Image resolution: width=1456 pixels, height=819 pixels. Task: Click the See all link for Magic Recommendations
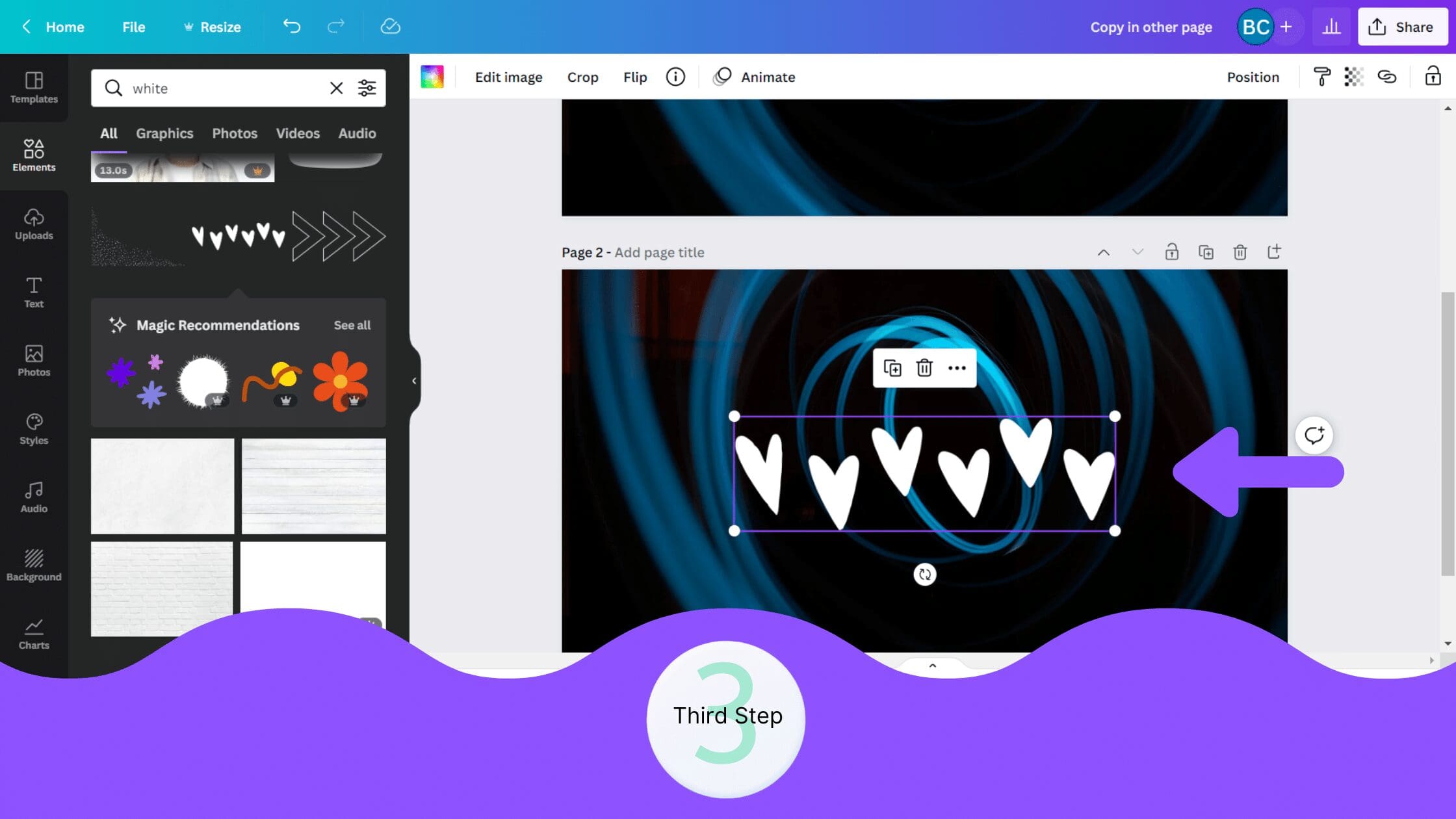click(x=352, y=325)
